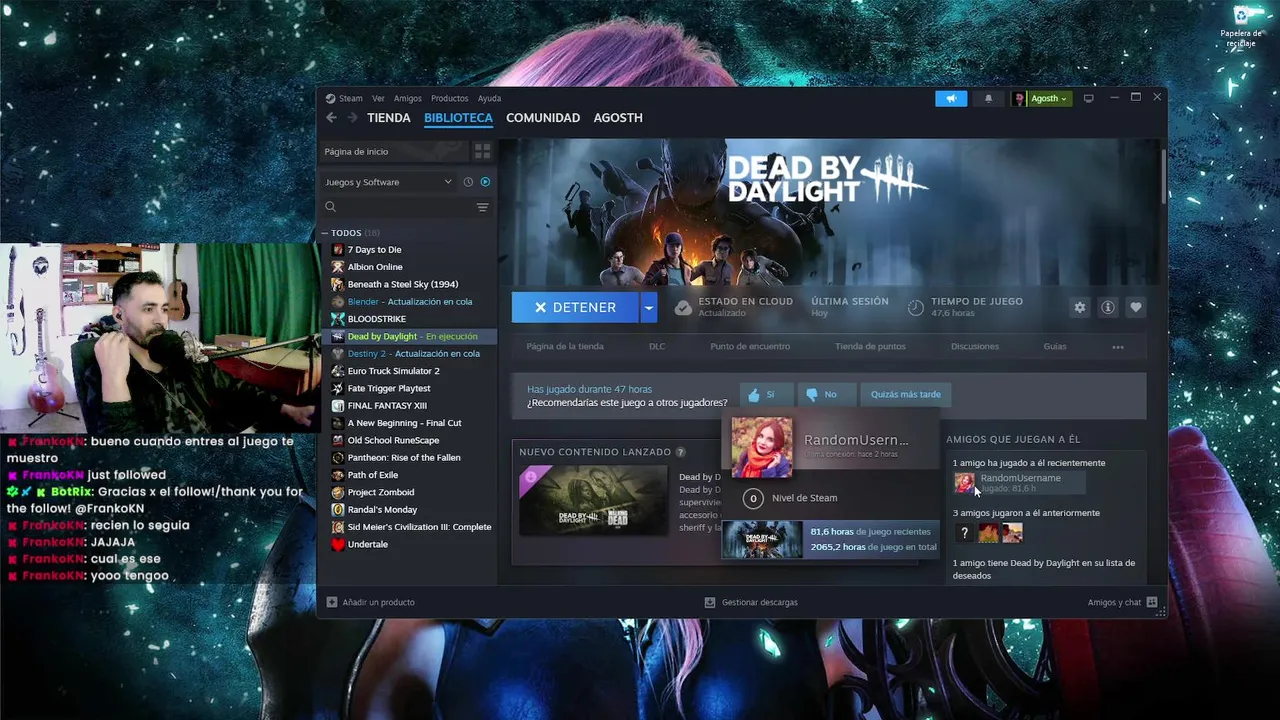1280x720 pixels.
Task: Click the DETENER button to stop the game
Action: coord(575,307)
